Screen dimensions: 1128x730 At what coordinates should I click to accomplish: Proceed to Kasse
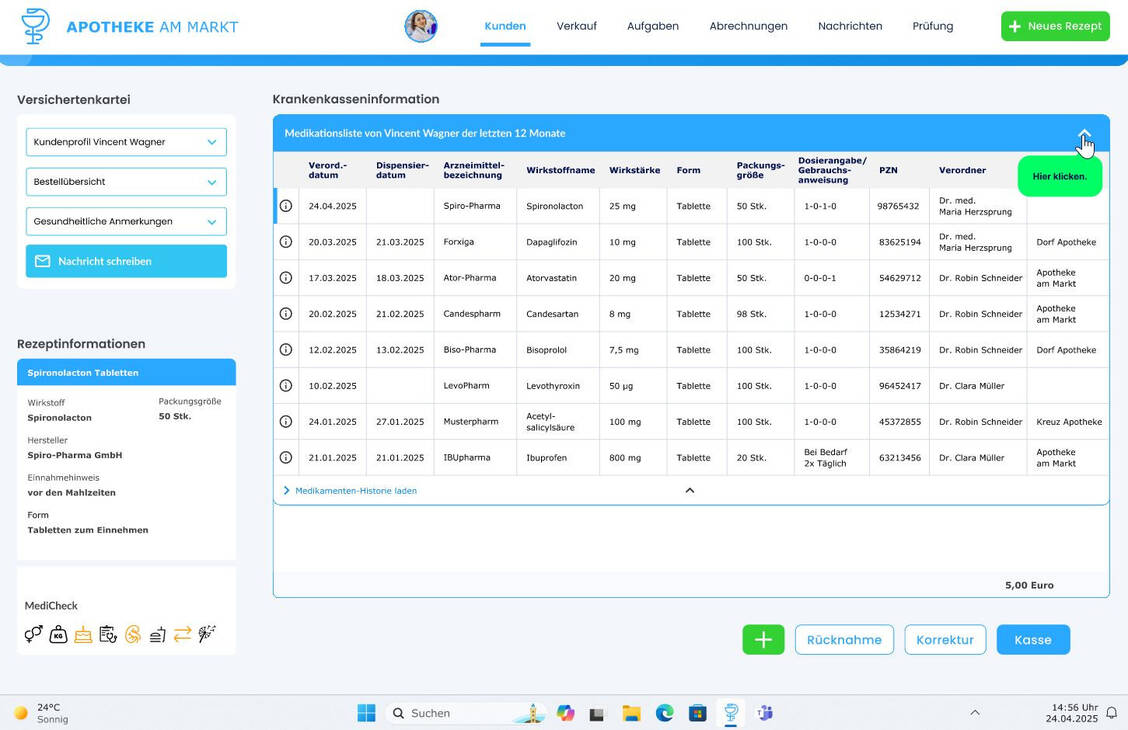tap(1033, 639)
